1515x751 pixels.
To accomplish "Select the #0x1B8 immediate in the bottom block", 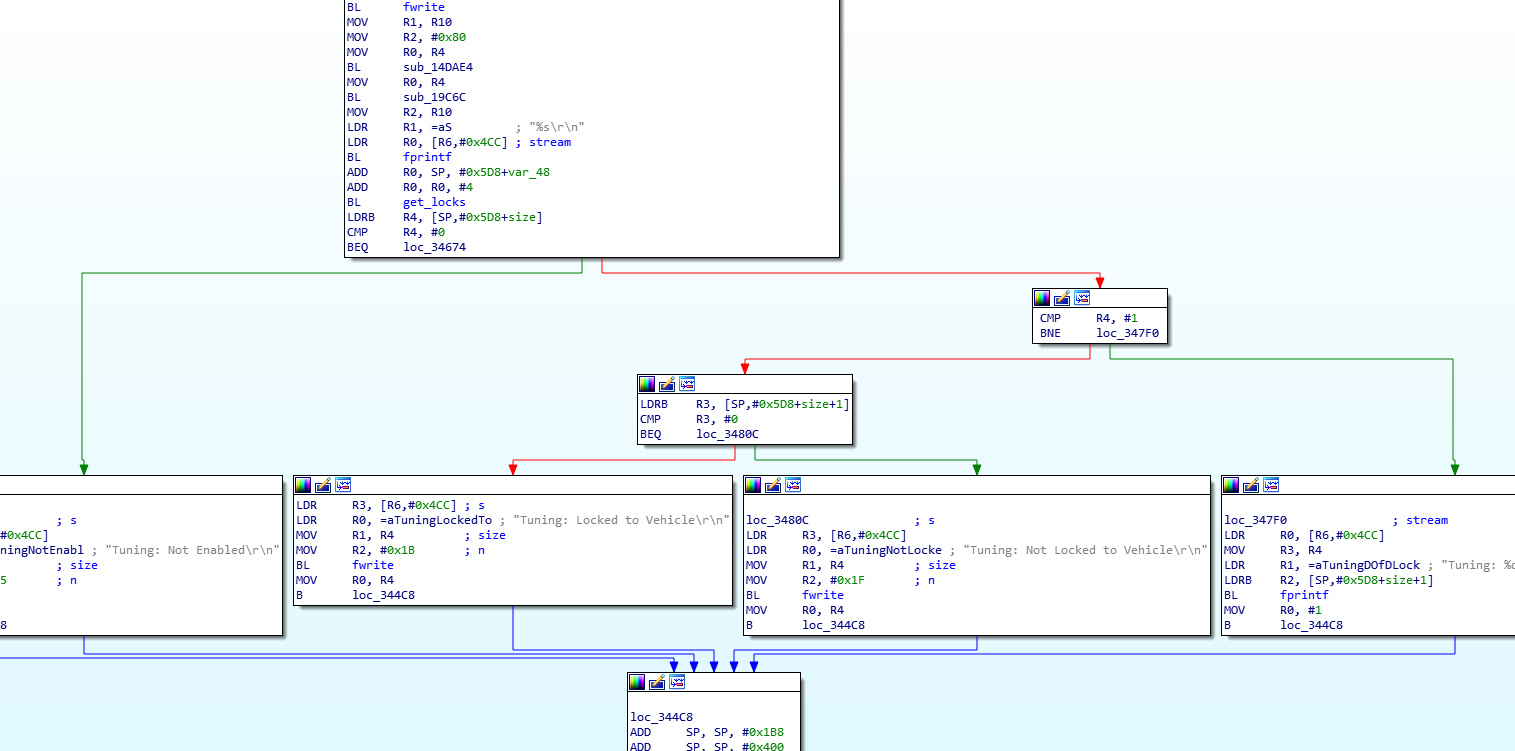I will coord(761,732).
